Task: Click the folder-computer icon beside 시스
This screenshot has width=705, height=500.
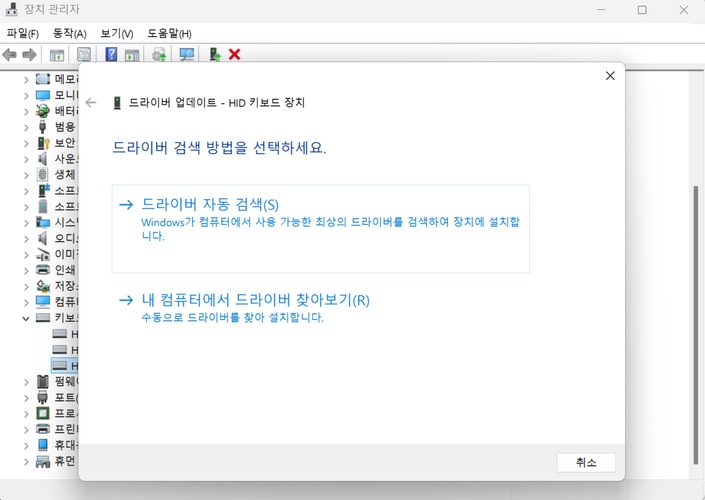Action: pos(43,222)
